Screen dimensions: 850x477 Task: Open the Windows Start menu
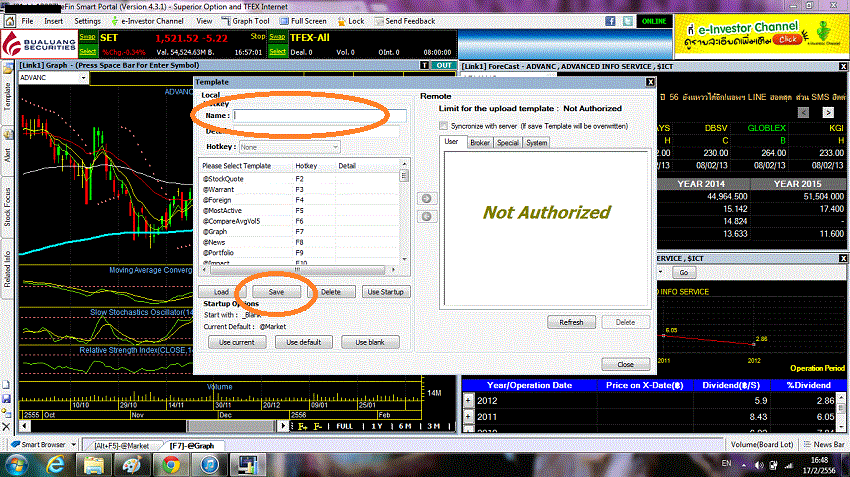17,465
